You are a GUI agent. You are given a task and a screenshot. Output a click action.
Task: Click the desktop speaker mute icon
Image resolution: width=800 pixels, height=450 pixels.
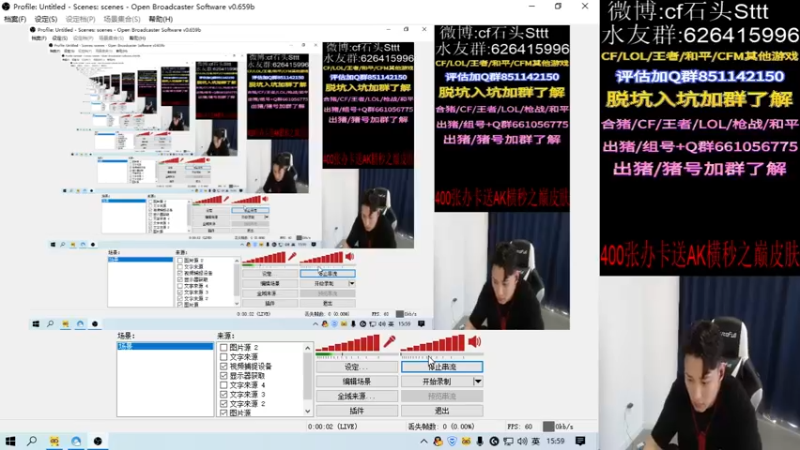click(474, 341)
